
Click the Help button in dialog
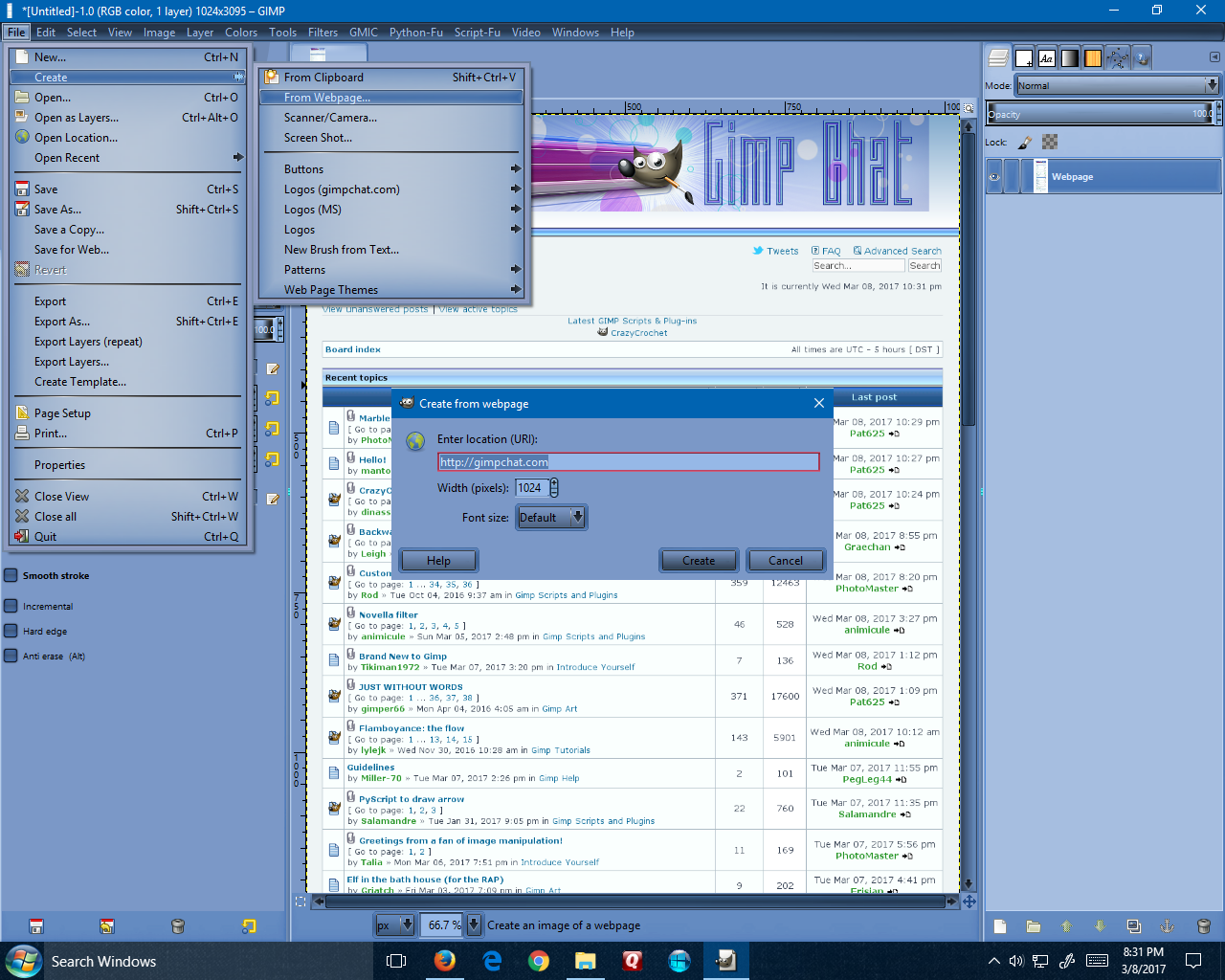(438, 561)
